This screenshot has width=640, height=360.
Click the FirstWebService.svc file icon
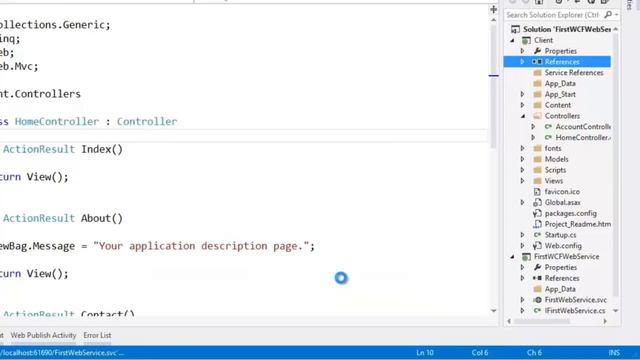click(537, 300)
